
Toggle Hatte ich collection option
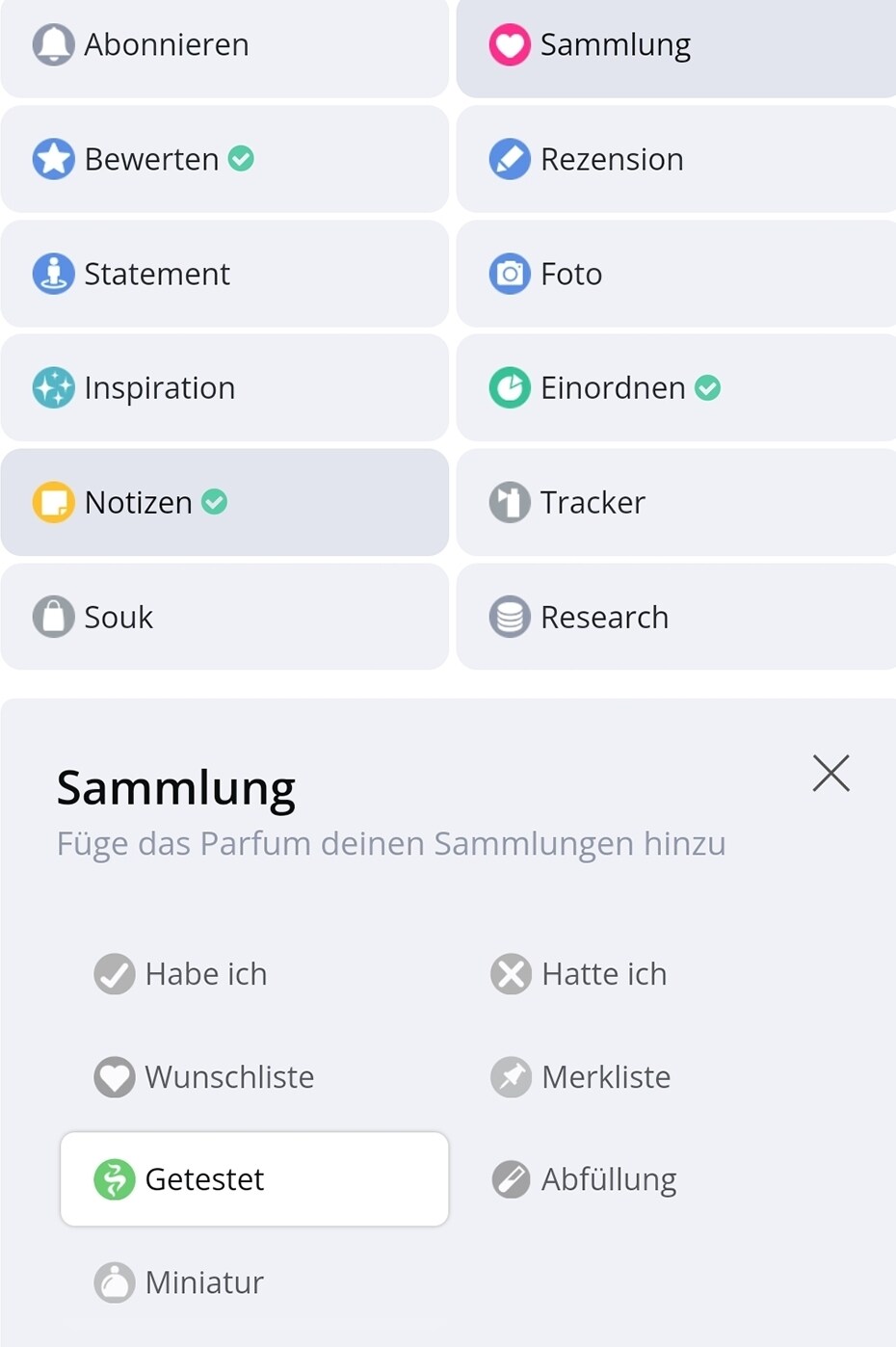578,974
